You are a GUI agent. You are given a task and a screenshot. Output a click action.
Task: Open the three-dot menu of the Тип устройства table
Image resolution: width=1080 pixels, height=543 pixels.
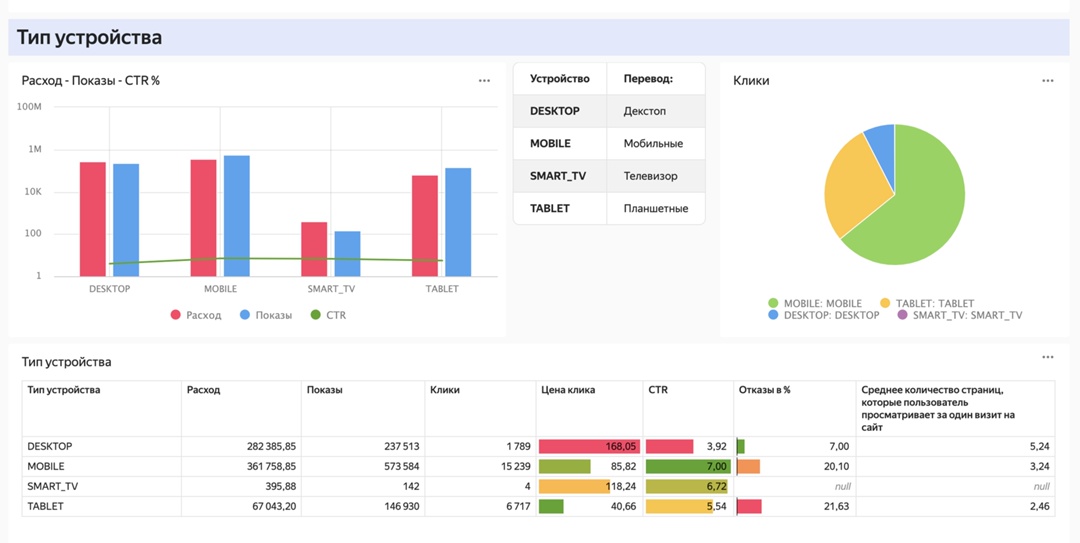[1047, 357]
